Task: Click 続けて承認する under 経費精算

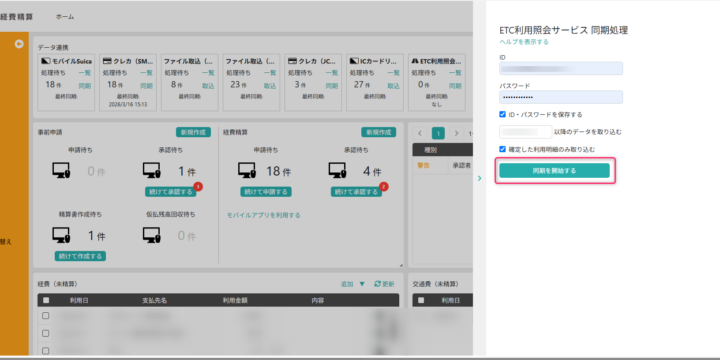Action: coord(356,192)
